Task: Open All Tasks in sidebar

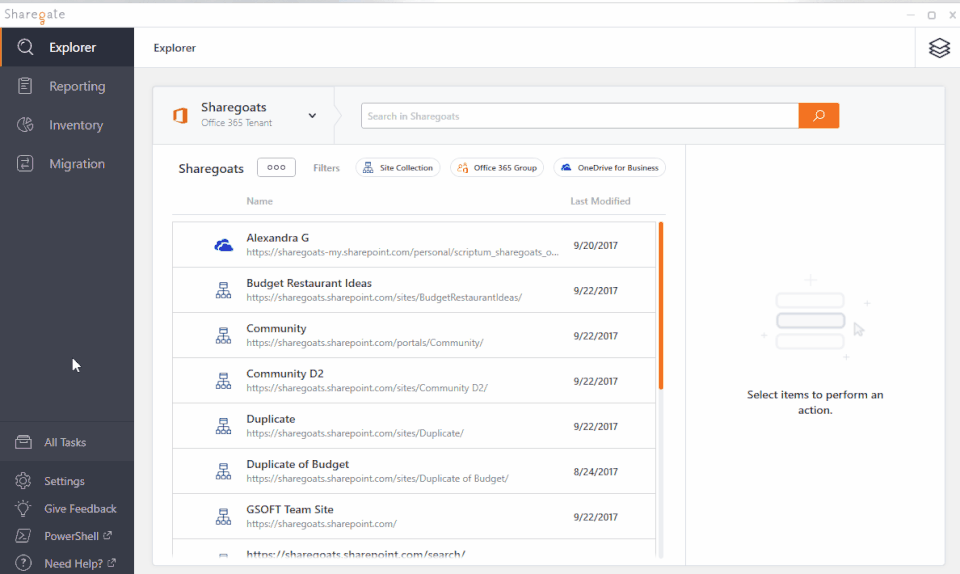Action: (x=67, y=442)
